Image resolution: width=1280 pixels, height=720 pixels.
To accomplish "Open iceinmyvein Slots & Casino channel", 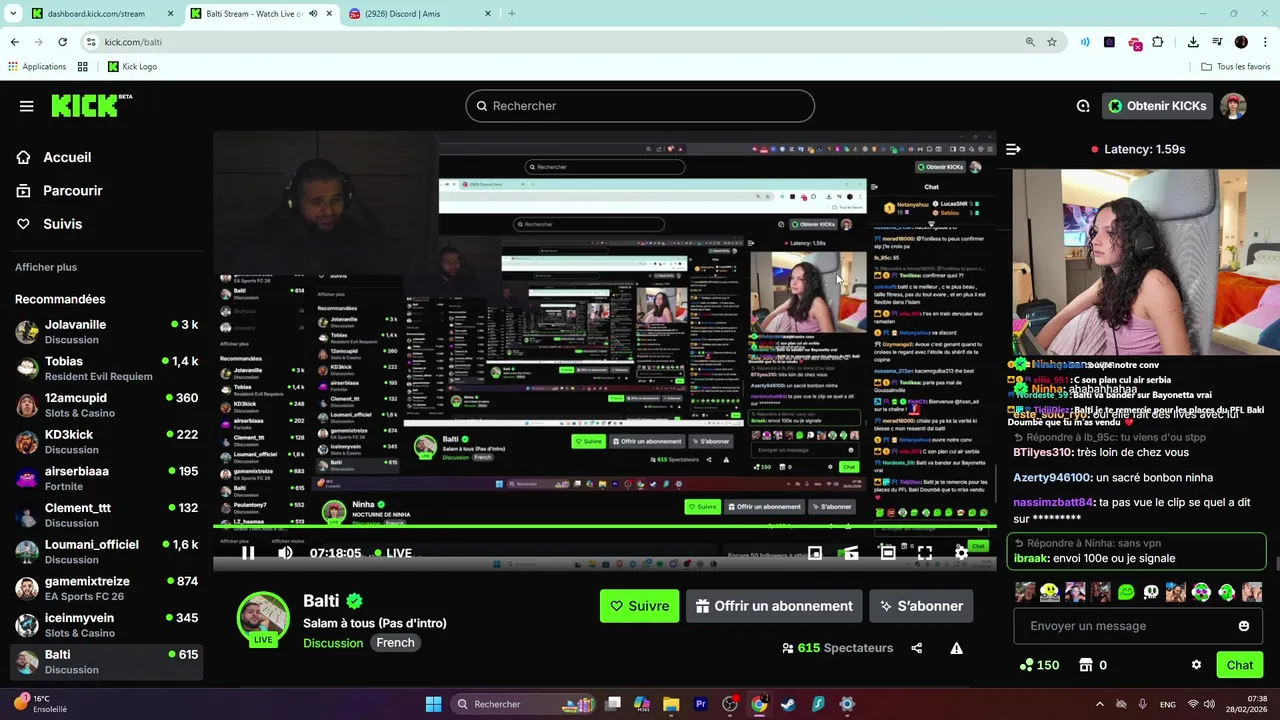I will point(108,625).
